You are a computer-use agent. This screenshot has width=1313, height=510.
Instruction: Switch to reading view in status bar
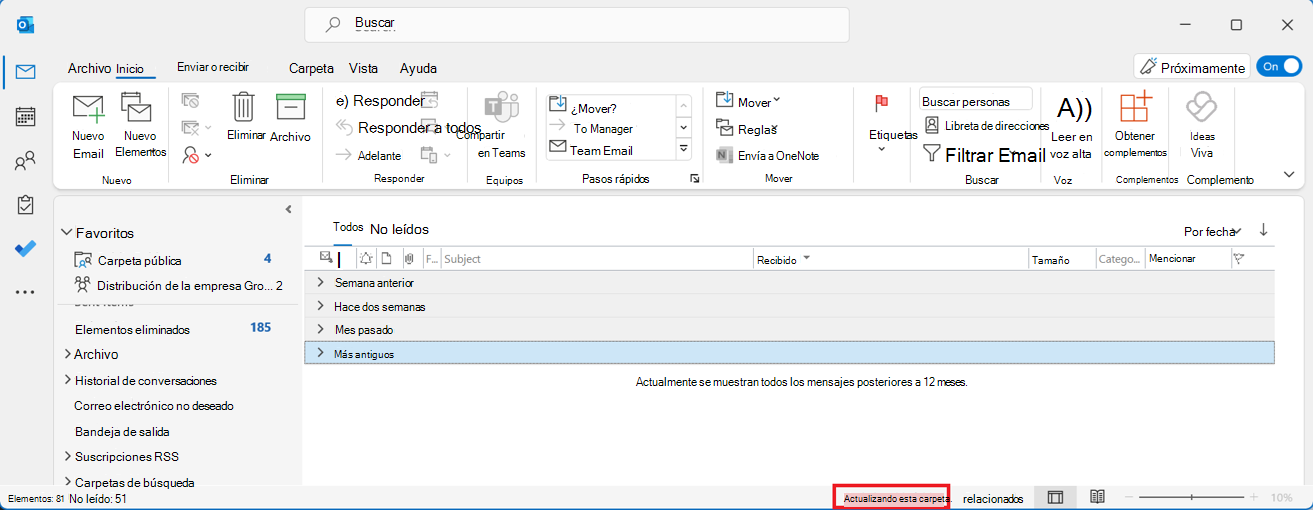pos(1097,497)
